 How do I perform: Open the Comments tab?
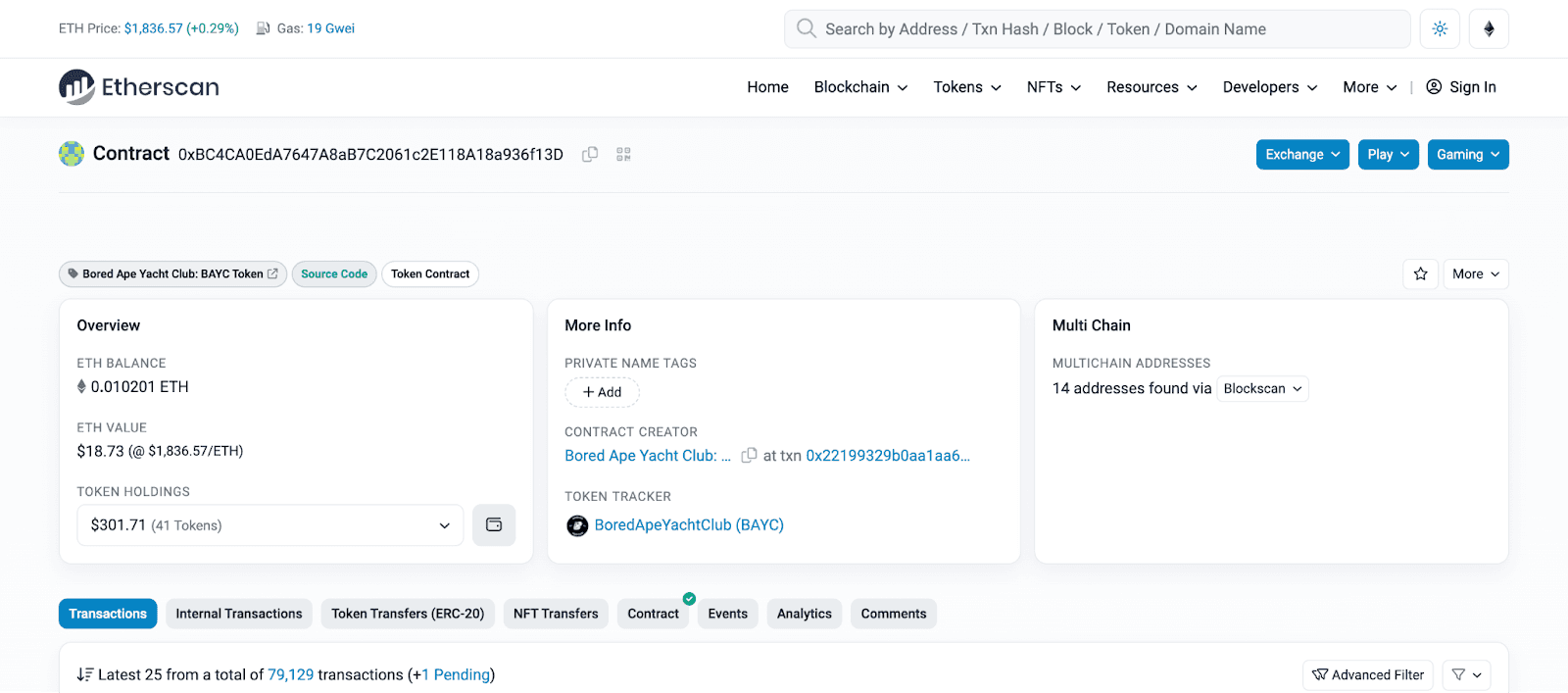[x=894, y=614]
